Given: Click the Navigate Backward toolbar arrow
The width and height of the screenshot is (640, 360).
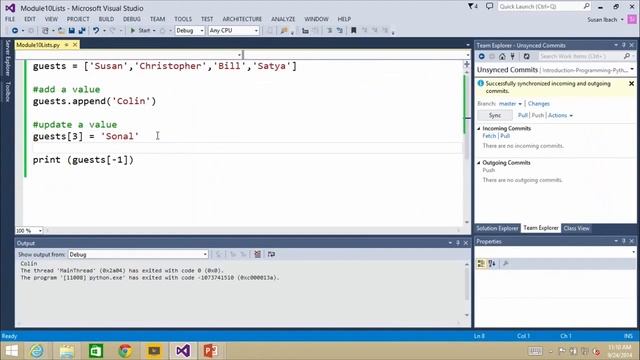Looking at the screenshot, I should pos(15,31).
